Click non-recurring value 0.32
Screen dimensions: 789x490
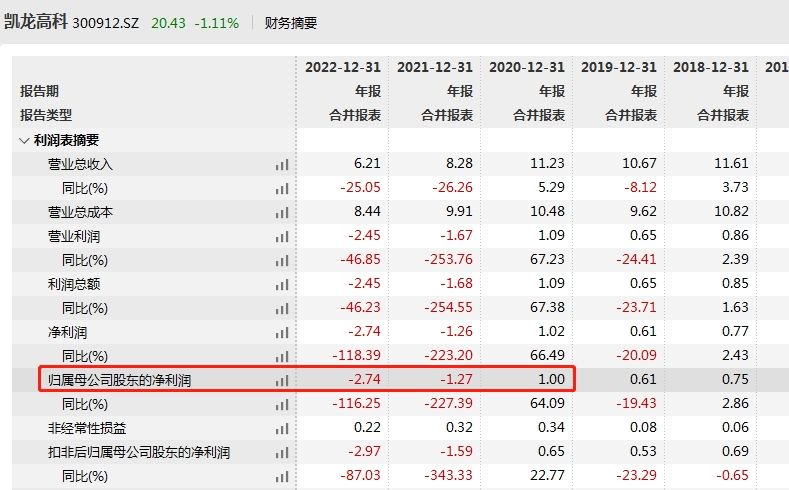[459, 428]
